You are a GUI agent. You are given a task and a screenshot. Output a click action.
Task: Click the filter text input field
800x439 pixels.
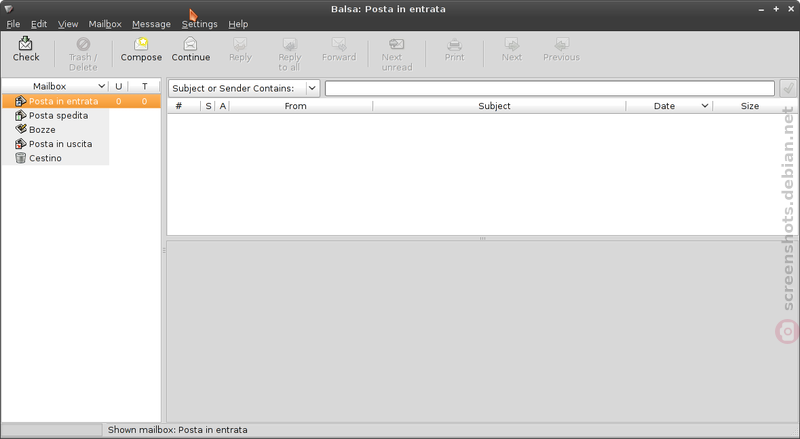pos(550,88)
